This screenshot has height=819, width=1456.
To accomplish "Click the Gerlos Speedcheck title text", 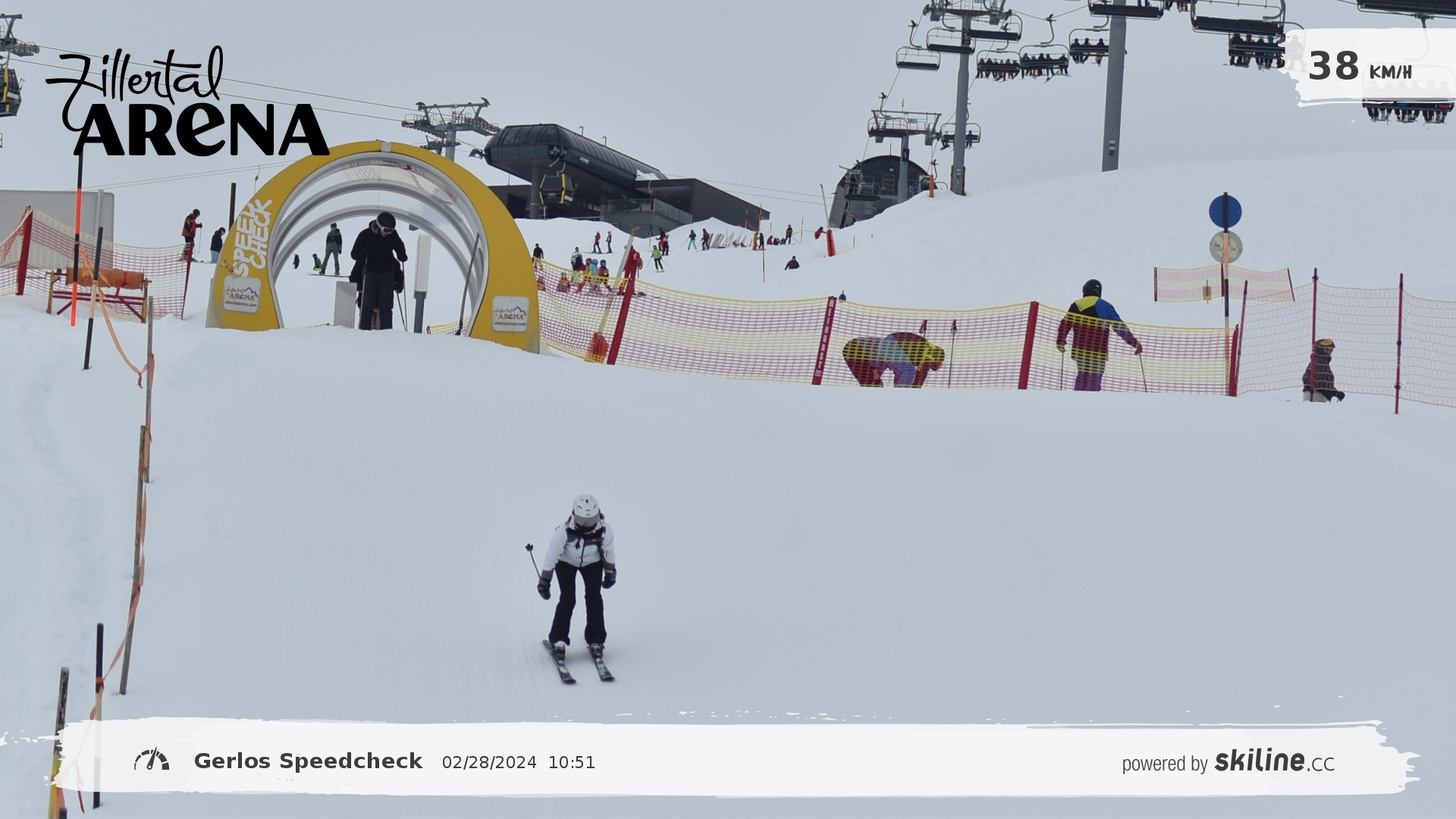I will pos(308,761).
